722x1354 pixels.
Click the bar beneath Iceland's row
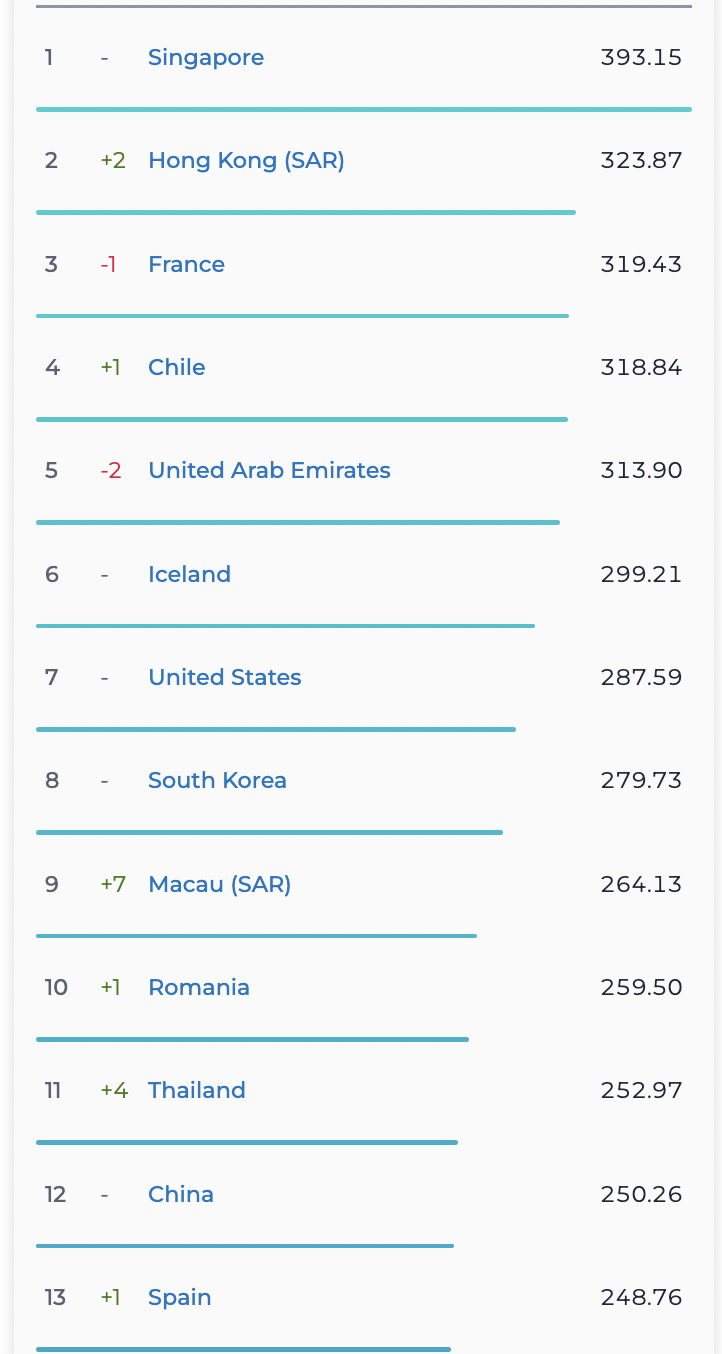coord(285,626)
